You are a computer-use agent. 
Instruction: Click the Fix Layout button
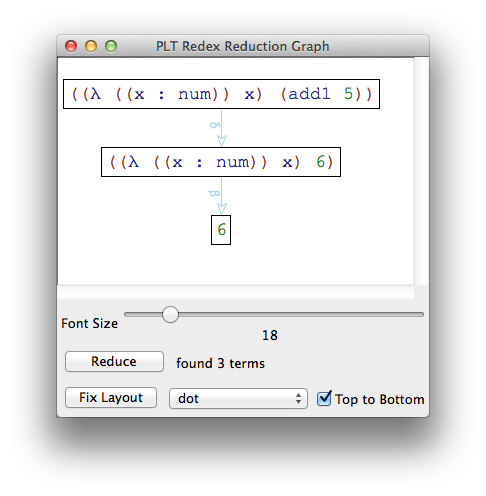[x=111, y=397]
